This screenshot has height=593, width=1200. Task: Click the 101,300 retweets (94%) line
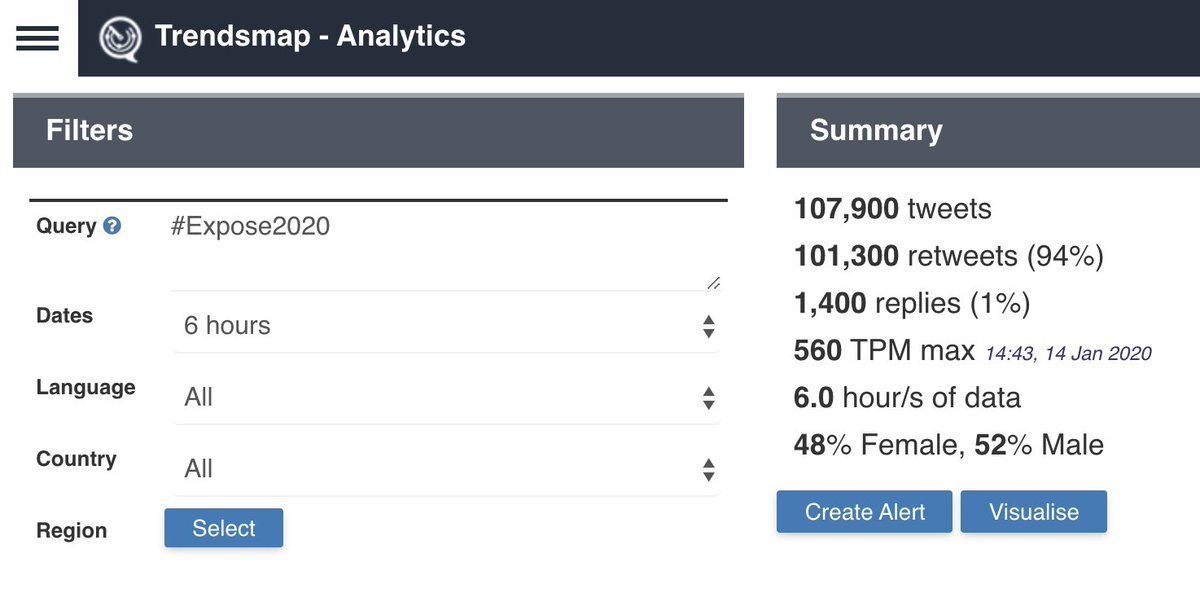tap(949, 257)
